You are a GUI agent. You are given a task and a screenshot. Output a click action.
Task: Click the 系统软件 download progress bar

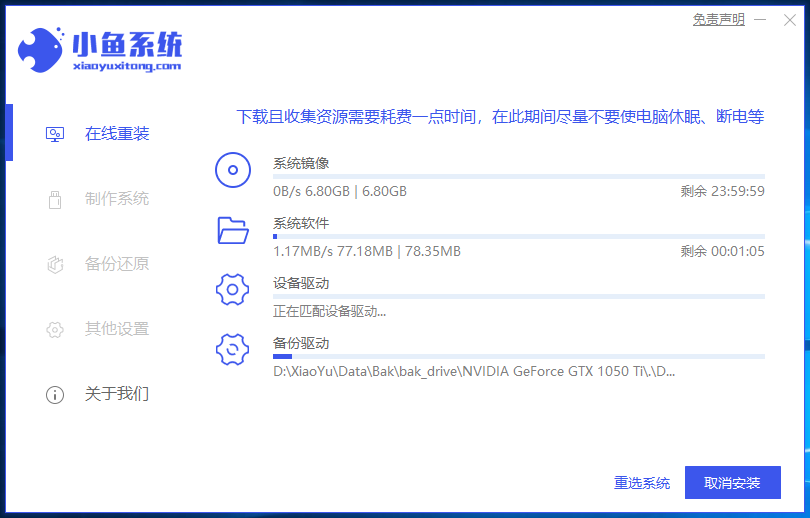coord(518,237)
